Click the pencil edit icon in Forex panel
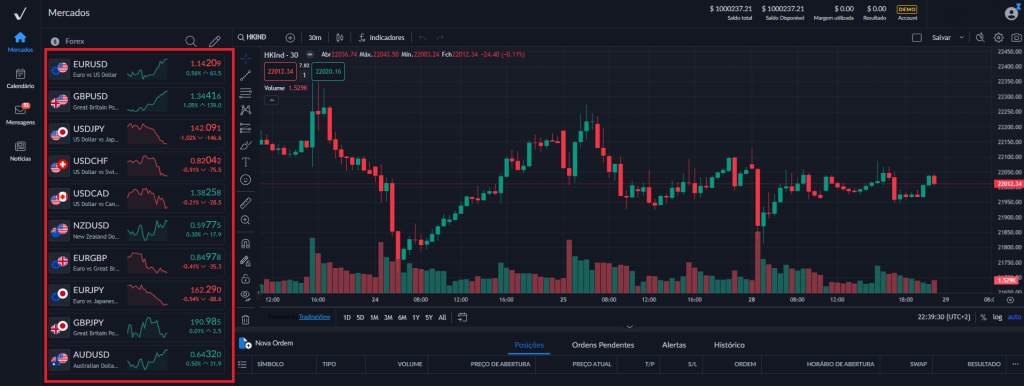This screenshot has height=386, width=1024. [214, 41]
